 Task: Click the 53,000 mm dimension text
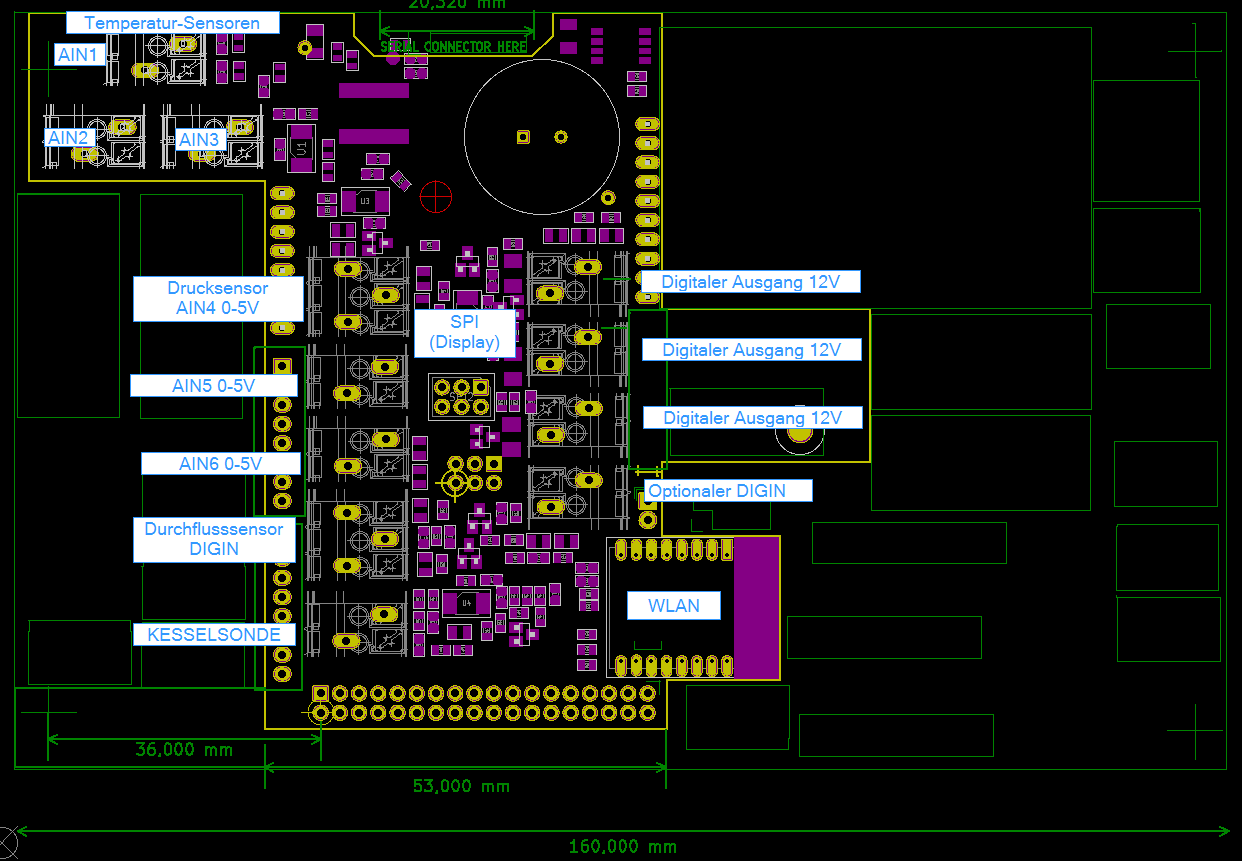[461, 786]
